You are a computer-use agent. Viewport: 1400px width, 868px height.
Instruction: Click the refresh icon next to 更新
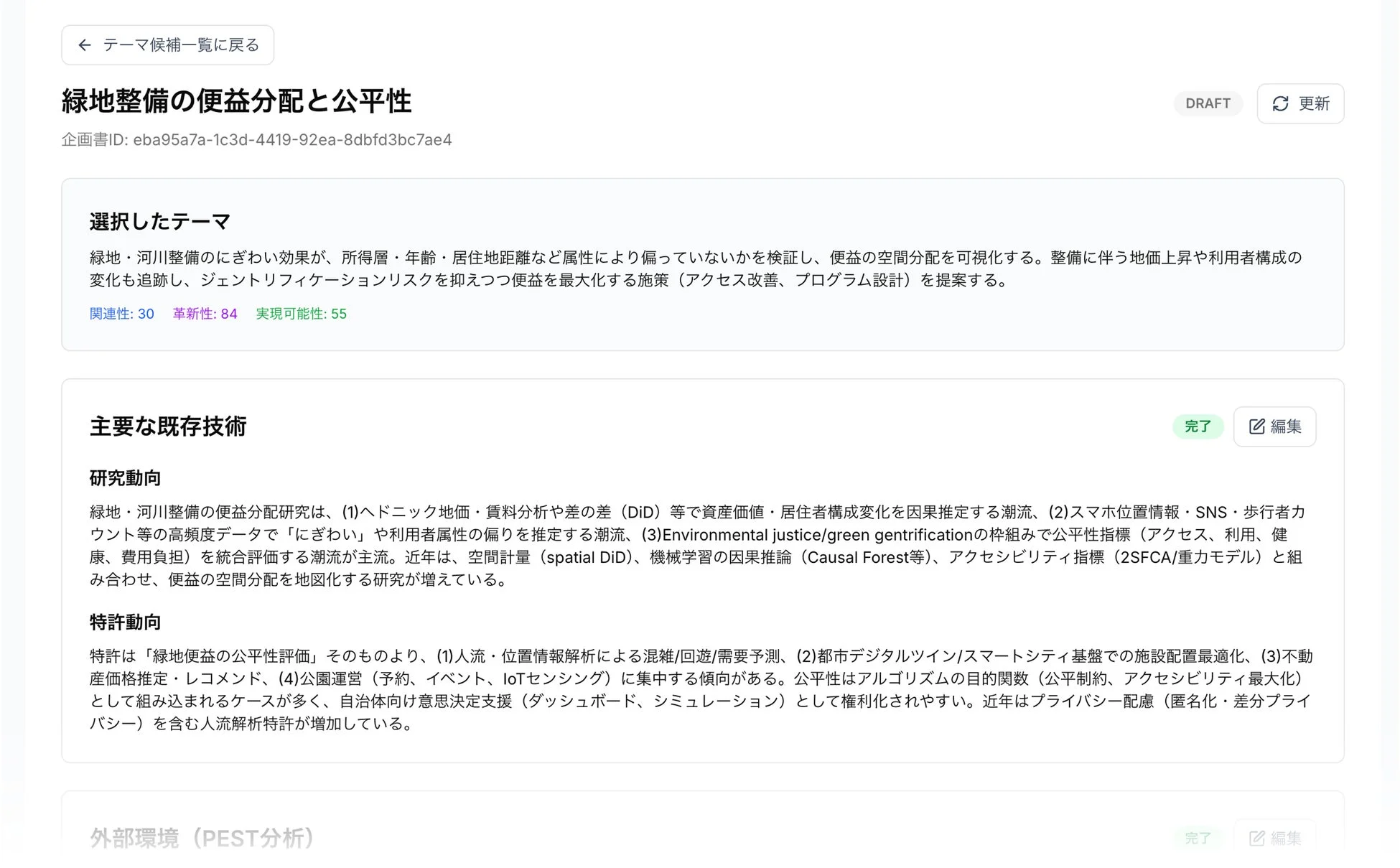coord(1281,103)
